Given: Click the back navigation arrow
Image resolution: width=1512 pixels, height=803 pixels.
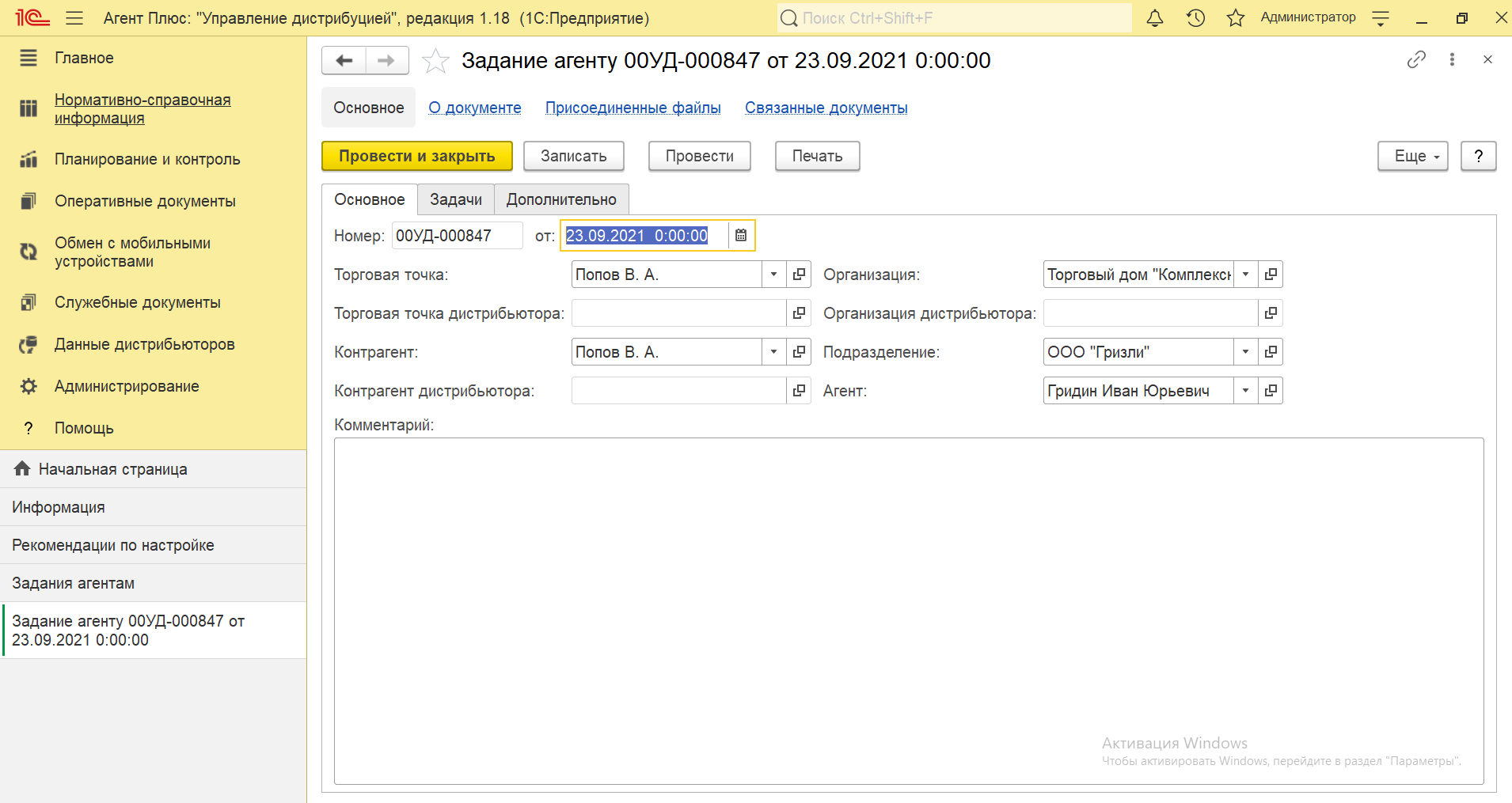Looking at the screenshot, I should [344, 61].
